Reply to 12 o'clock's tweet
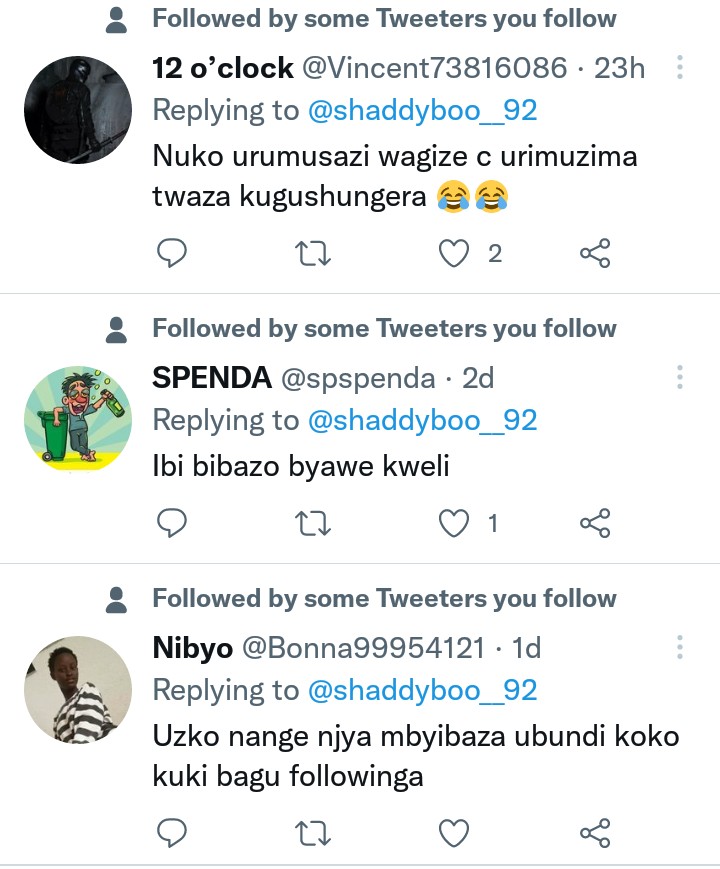 (173, 254)
